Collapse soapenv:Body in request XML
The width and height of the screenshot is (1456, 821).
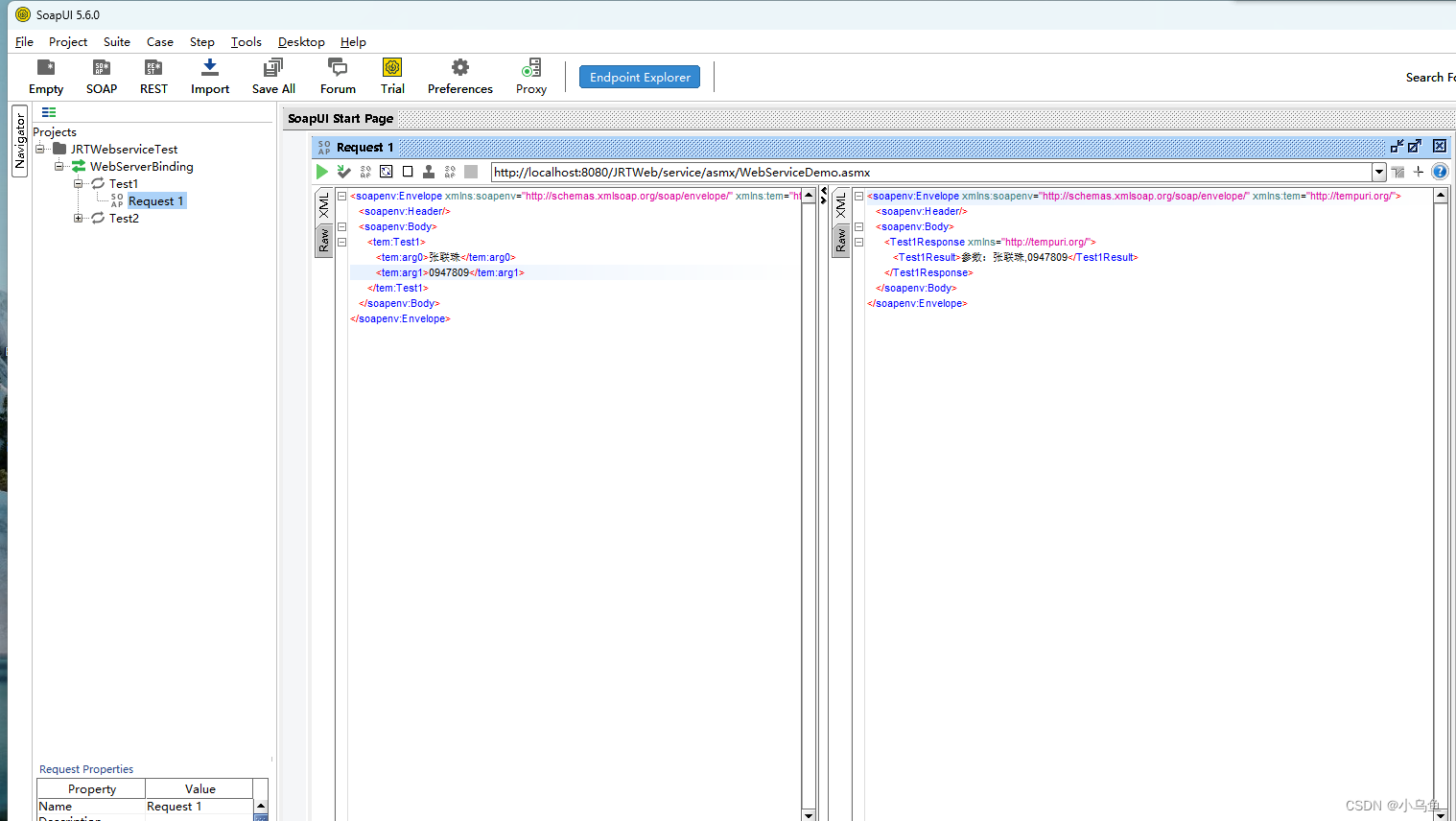tap(341, 226)
